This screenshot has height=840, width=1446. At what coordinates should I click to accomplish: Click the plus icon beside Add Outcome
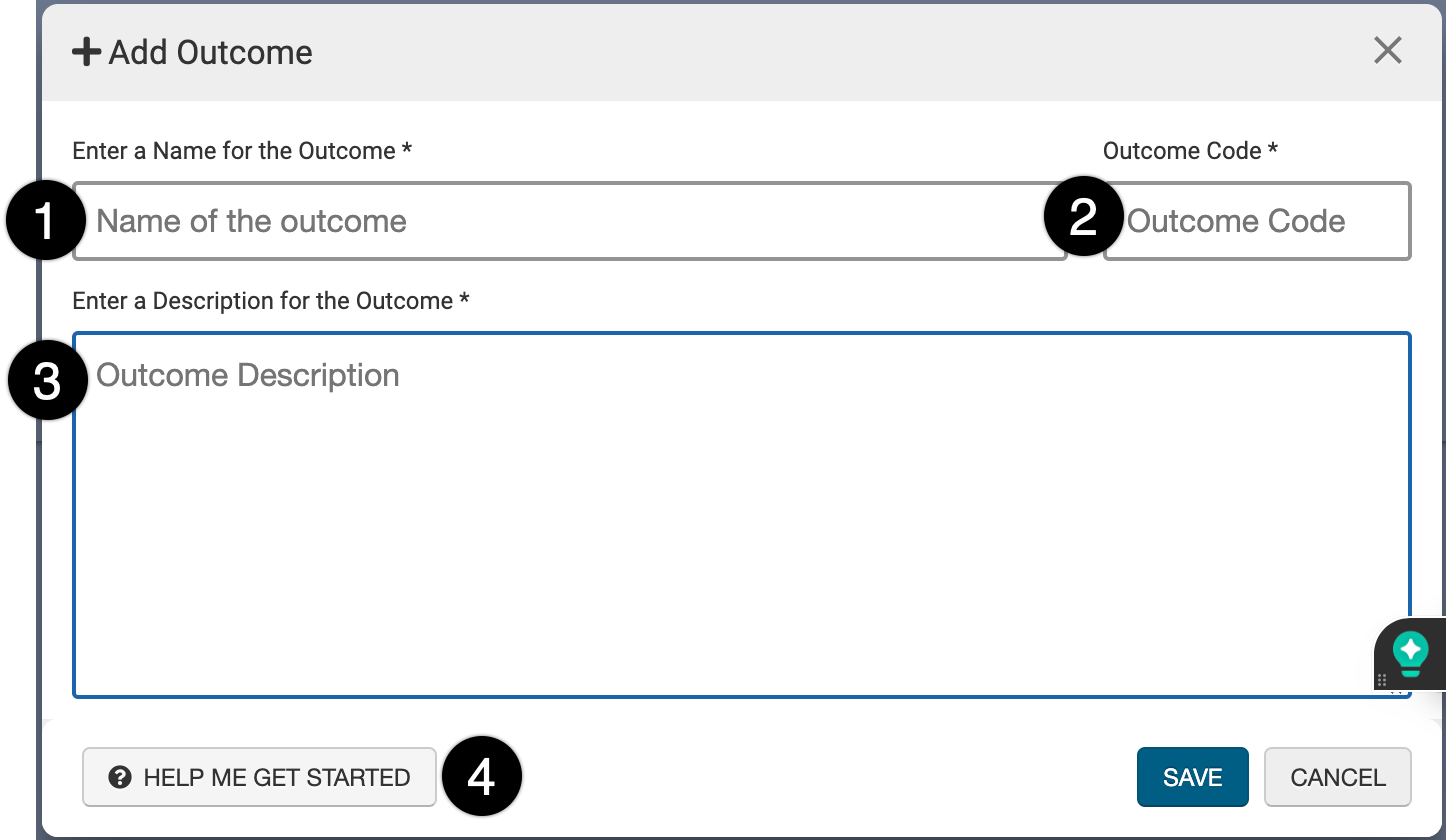coord(86,52)
